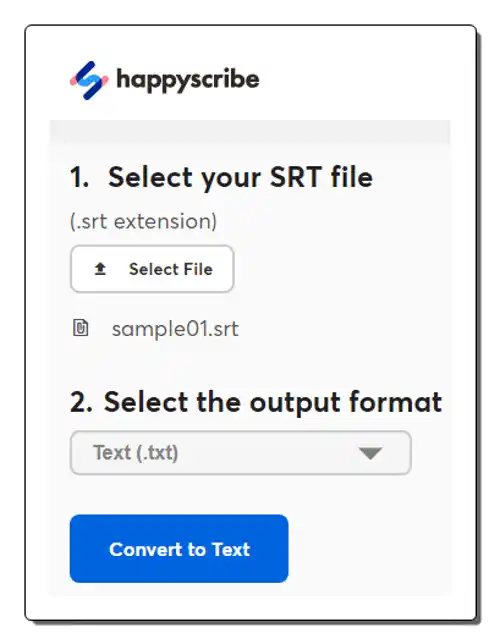Click the word Text in the blue button

point(231,550)
